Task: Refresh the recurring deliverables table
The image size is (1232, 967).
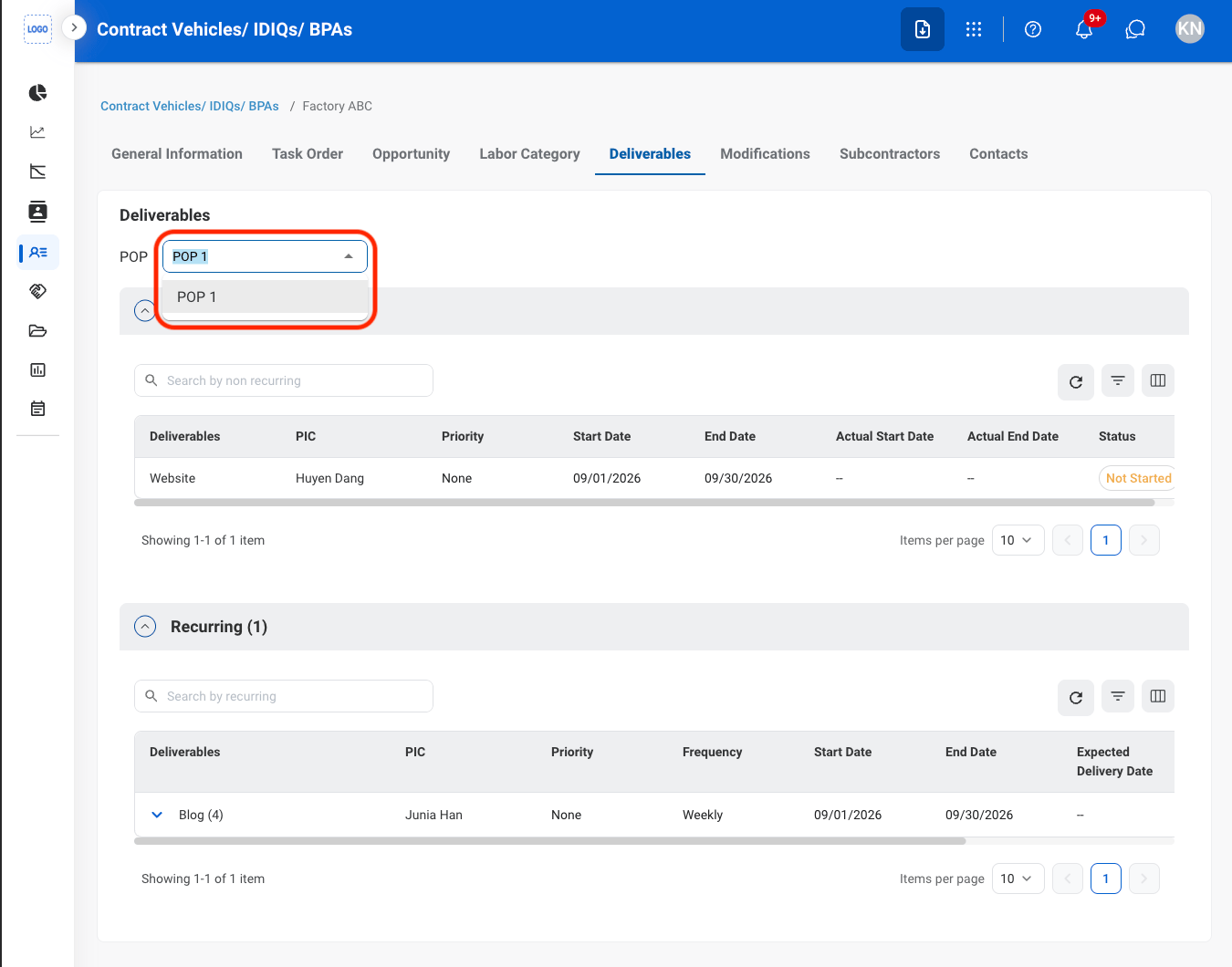Action: [x=1076, y=697]
